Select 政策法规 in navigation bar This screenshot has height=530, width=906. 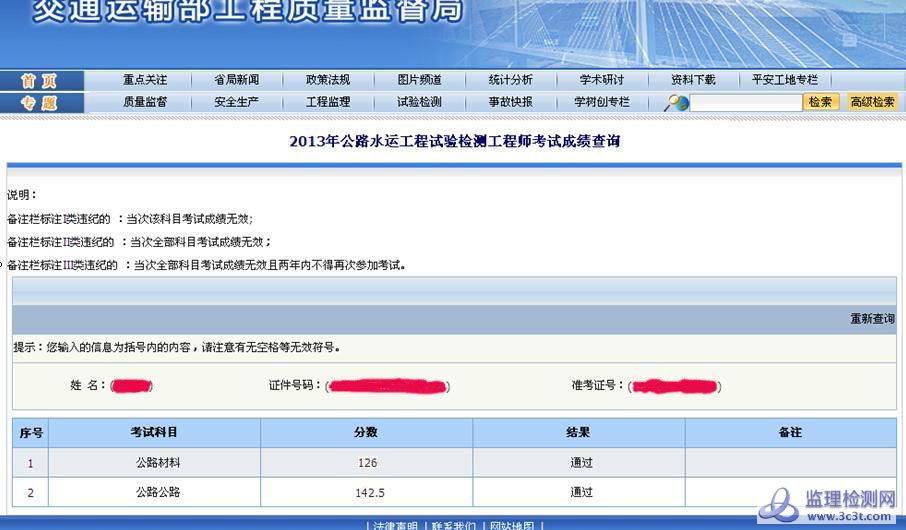click(x=328, y=80)
